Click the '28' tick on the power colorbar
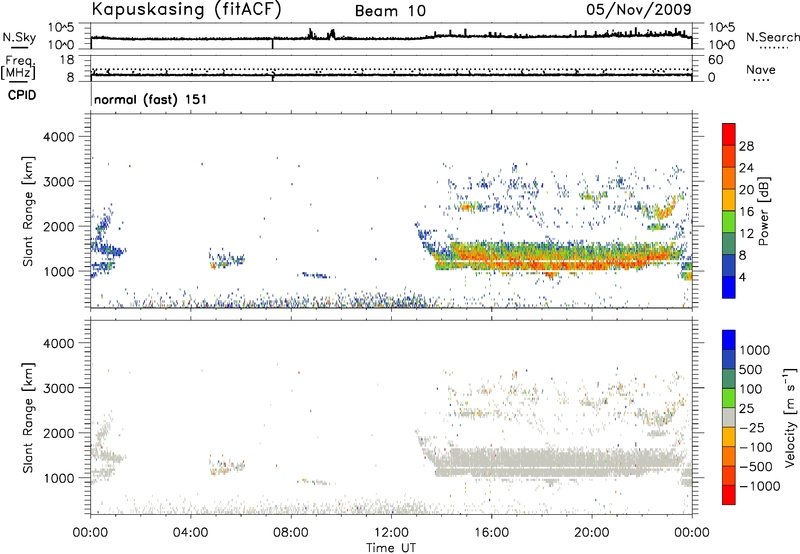800x554 pixels. tap(746, 146)
